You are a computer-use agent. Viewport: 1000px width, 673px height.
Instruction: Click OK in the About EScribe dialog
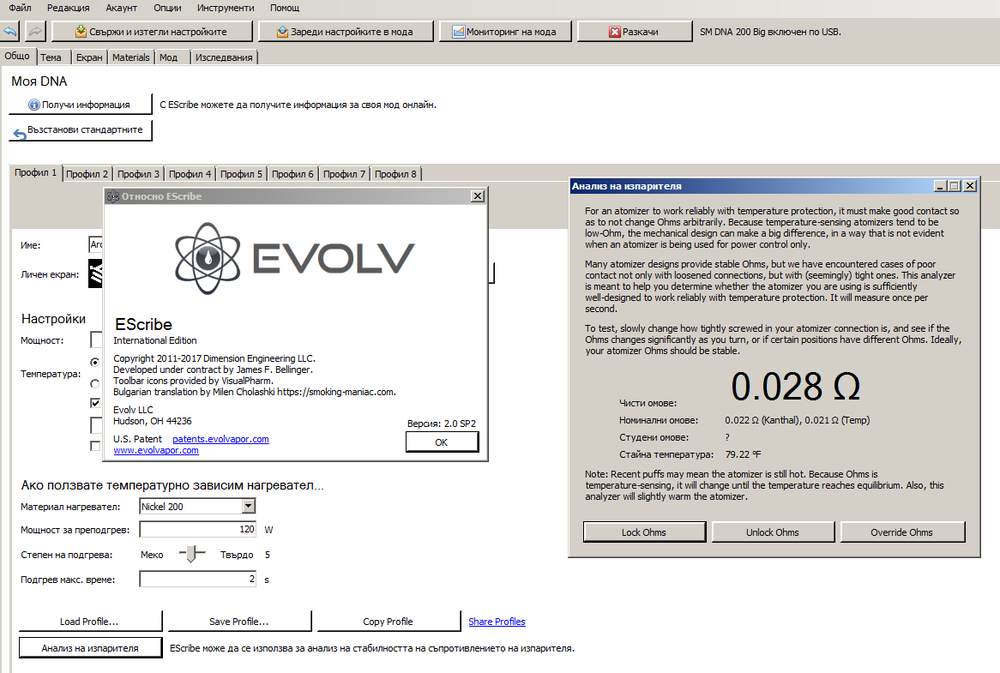point(441,442)
